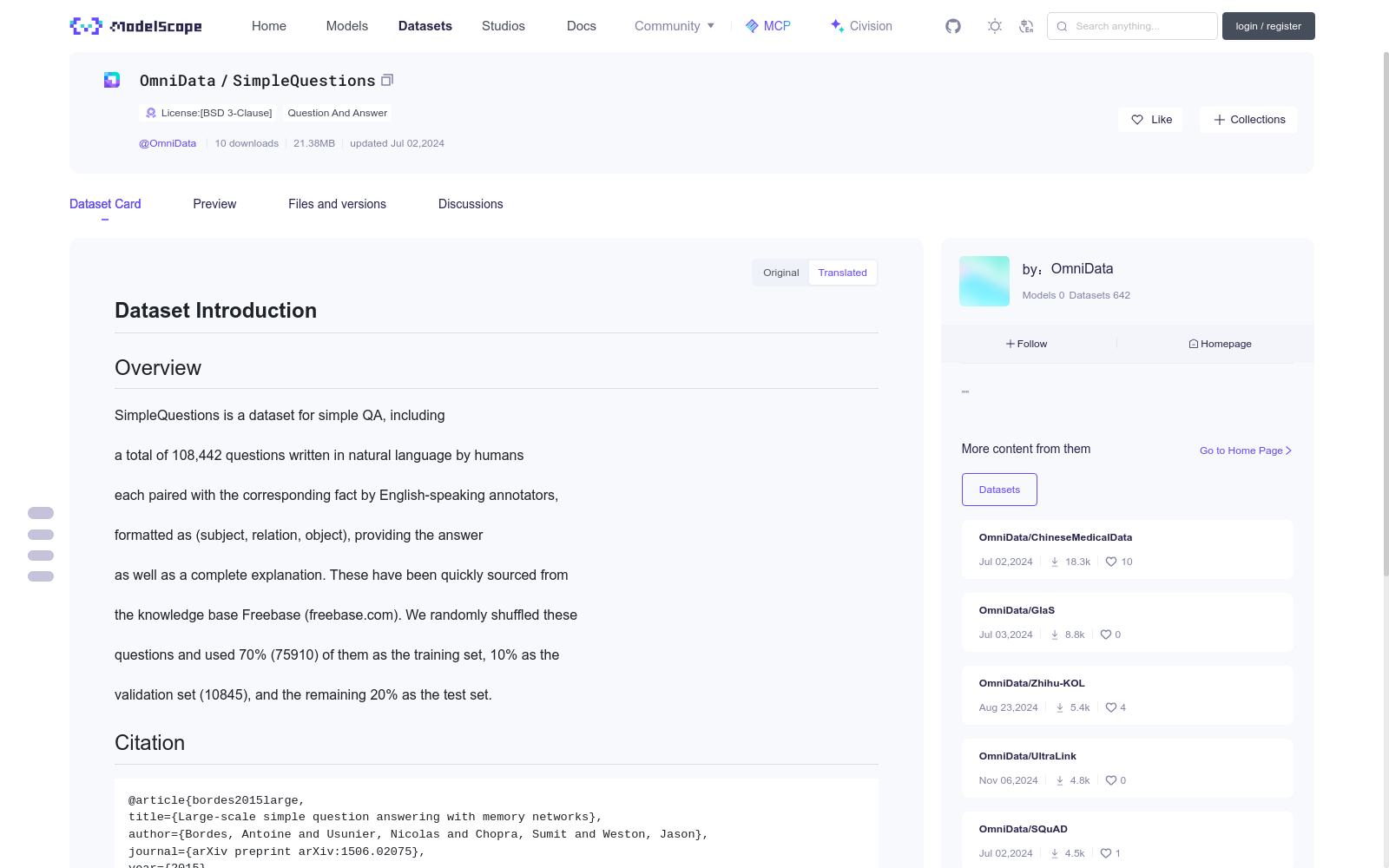
Task: Click heart icon on GlaS card
Action: click(x=1106, y=635)
